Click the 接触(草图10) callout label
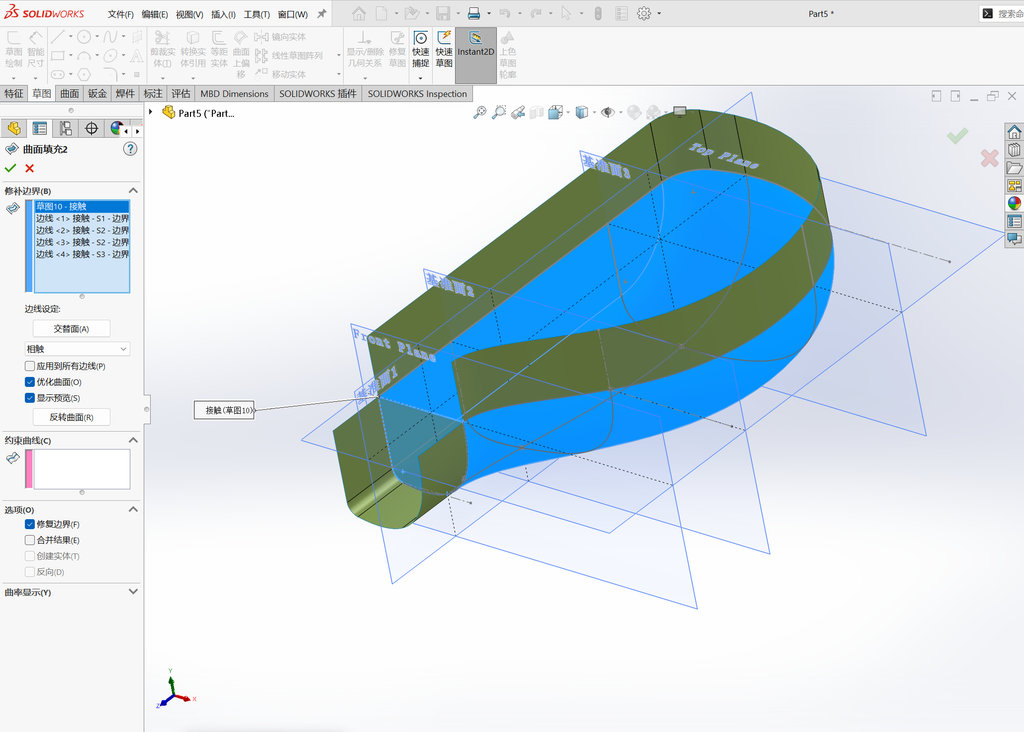The image size is (1024, 732). click(x=224, y=410)
